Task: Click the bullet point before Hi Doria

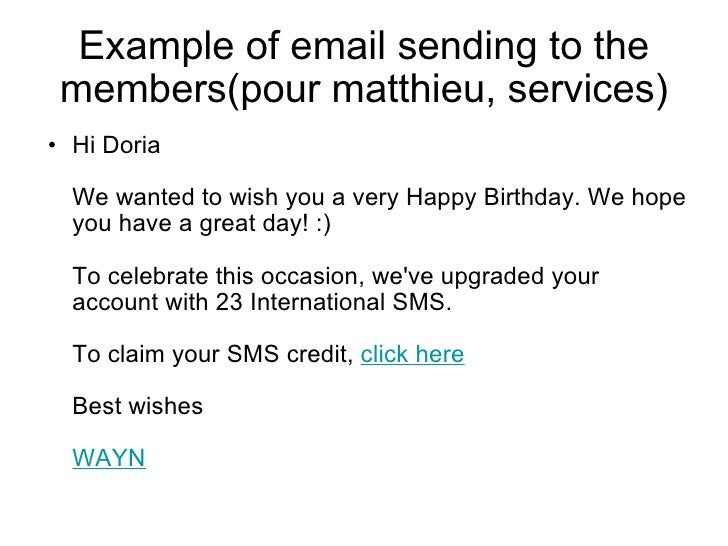Action: [x=52, y=145]
